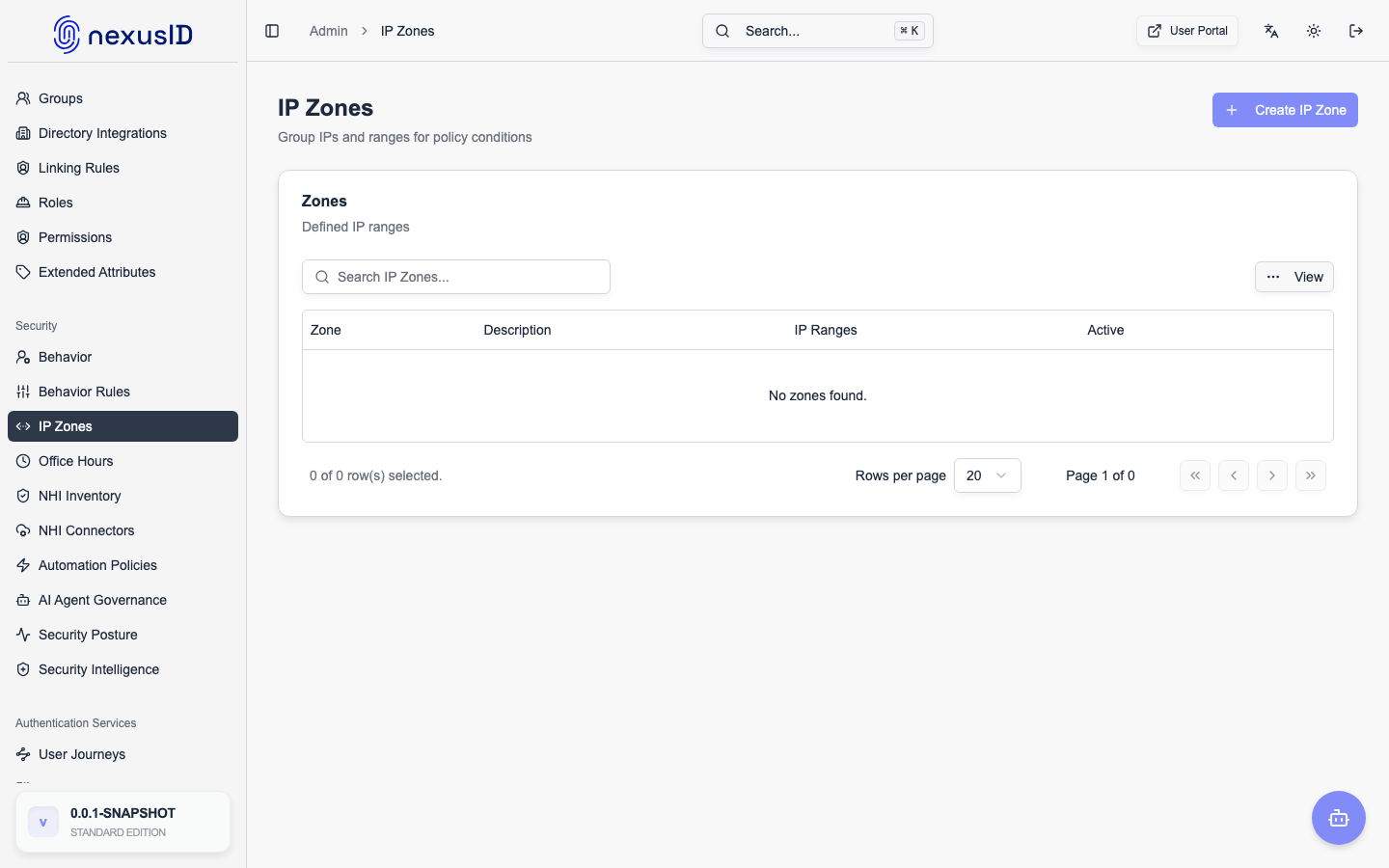The height and width of the screenshot is (868, 1389).
Task: Click the User Journeys icon
Action: 23,754
